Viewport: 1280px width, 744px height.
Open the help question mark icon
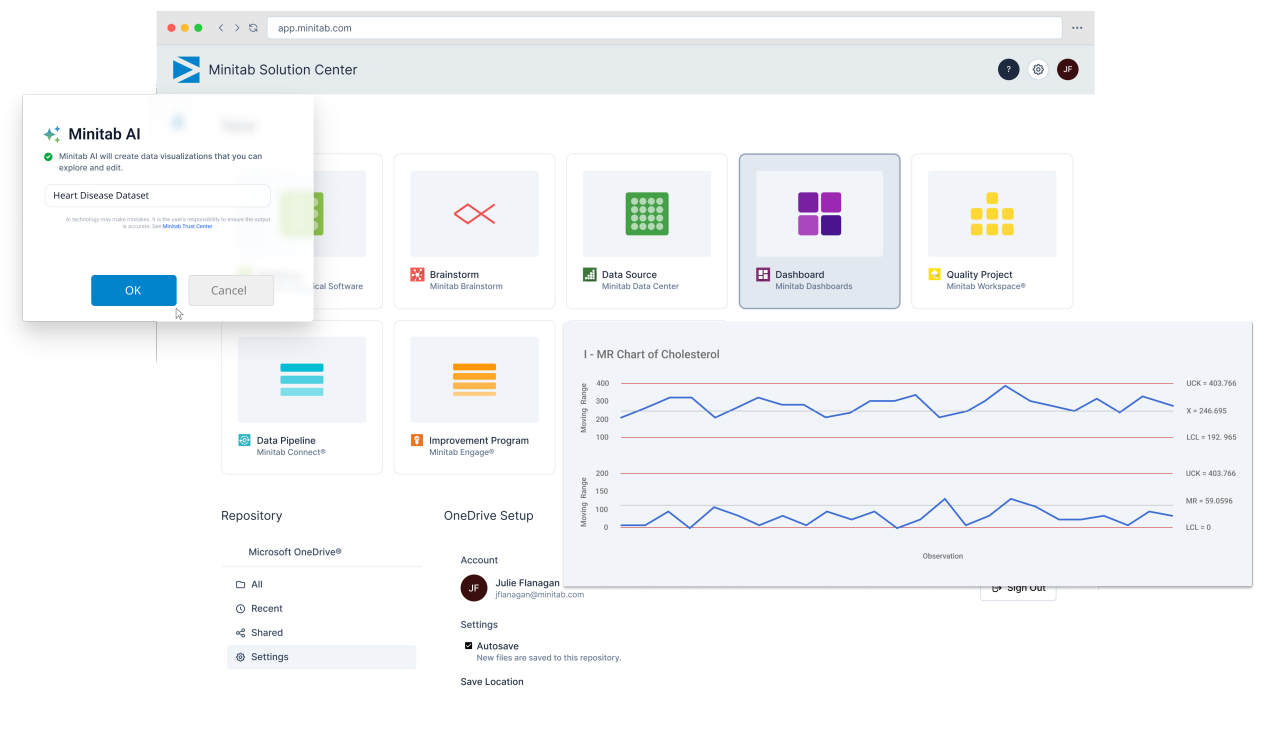coord(1008,69)
